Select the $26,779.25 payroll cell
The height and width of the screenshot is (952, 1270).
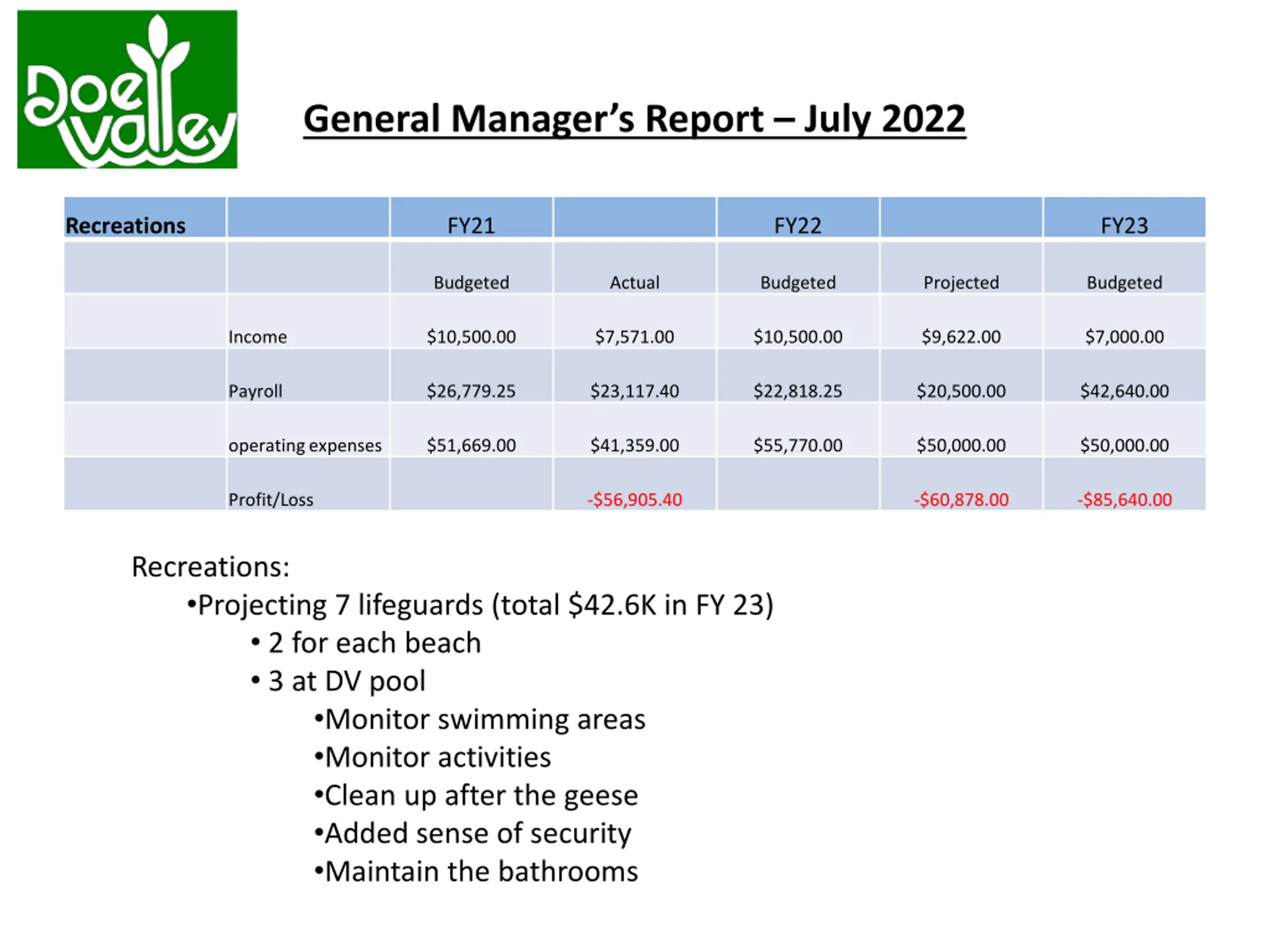pyautogui.click(x=471, y=375)
